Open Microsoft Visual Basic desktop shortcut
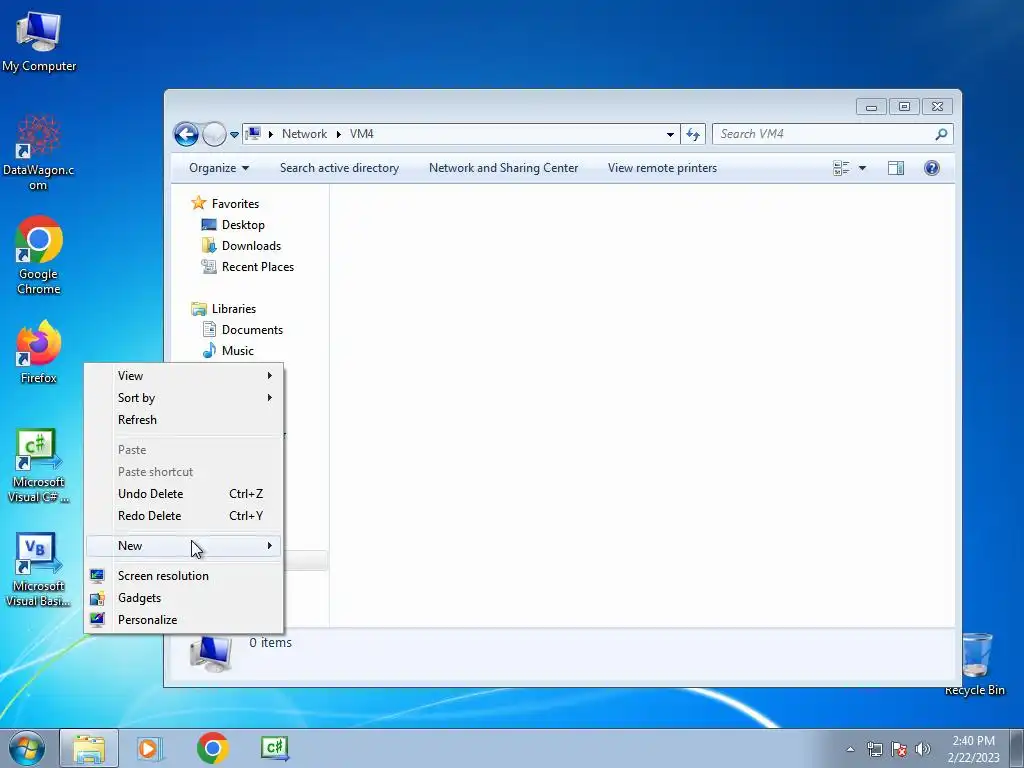 point(39,569)
